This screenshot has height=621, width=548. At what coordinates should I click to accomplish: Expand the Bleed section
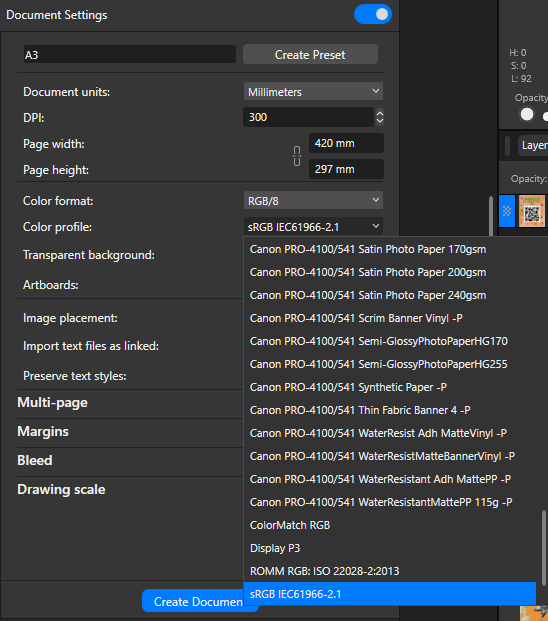coord(35,460)
